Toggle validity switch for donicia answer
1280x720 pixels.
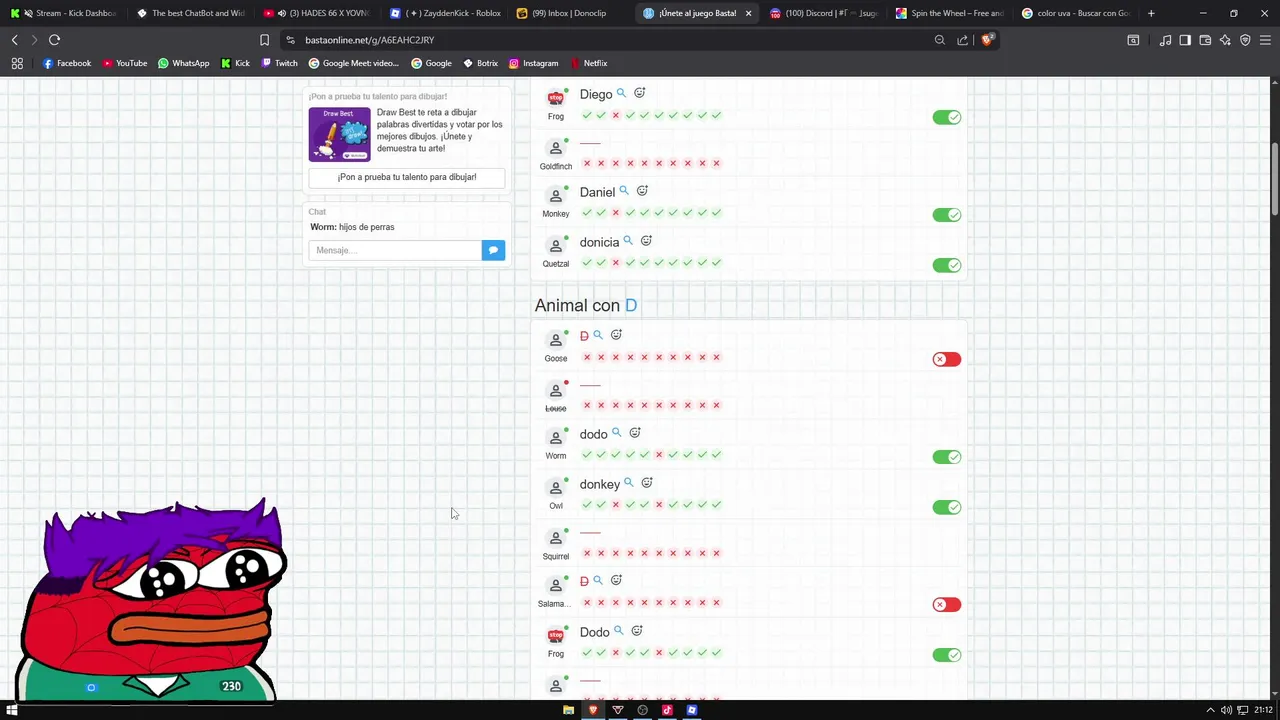[947, 265]
